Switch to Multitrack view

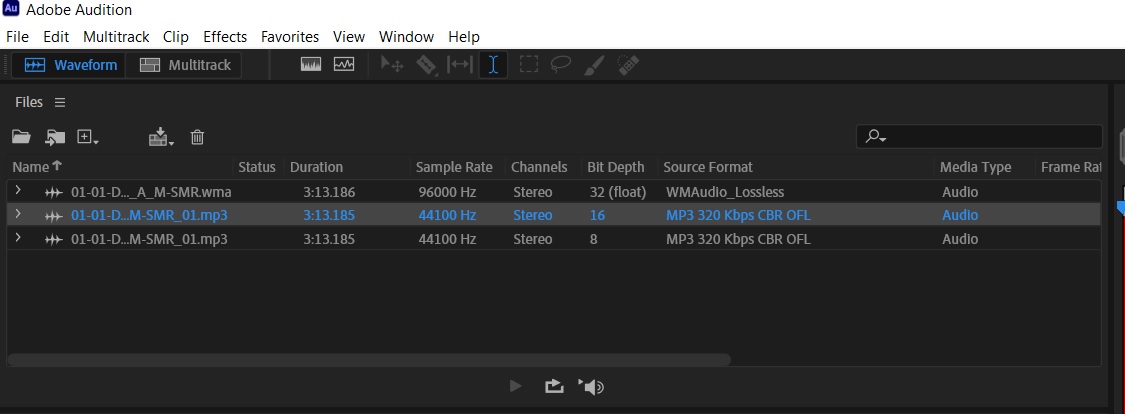(185, 65)
